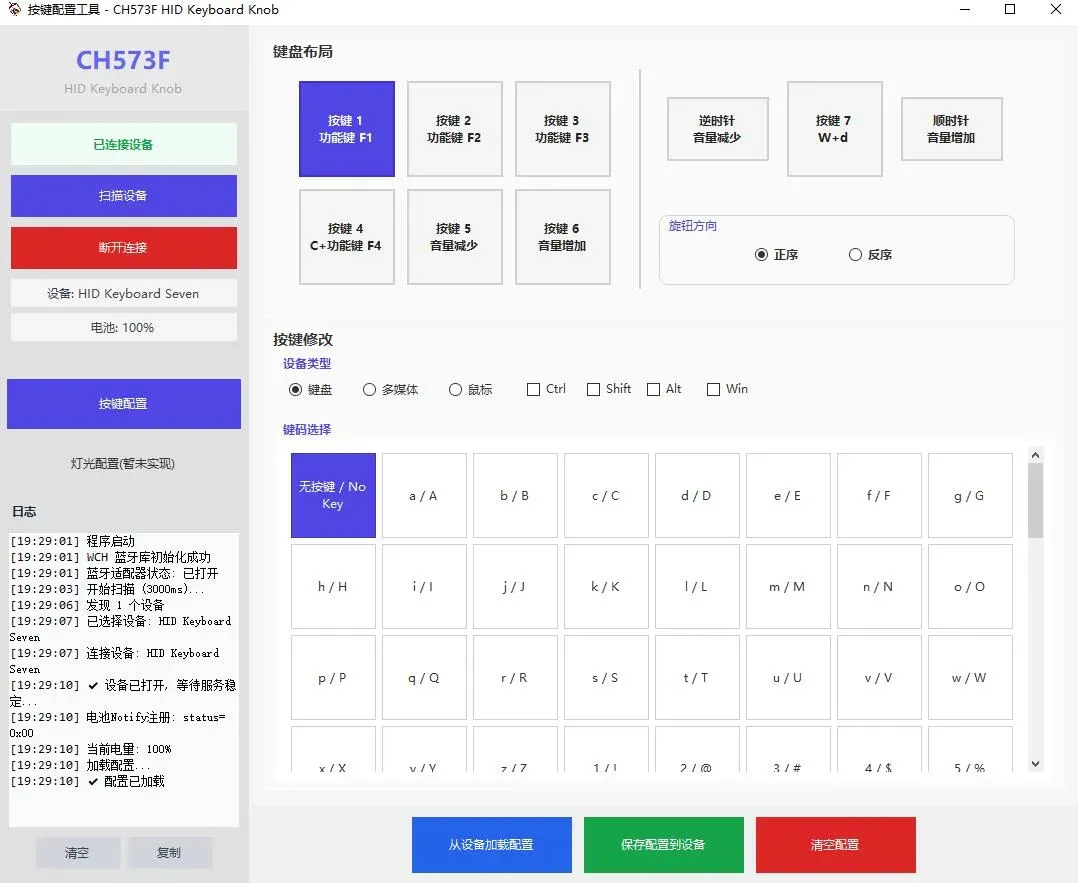Select 键盘 device type radio
This screenshot has height=883, width=1078.
click(311, 390)
